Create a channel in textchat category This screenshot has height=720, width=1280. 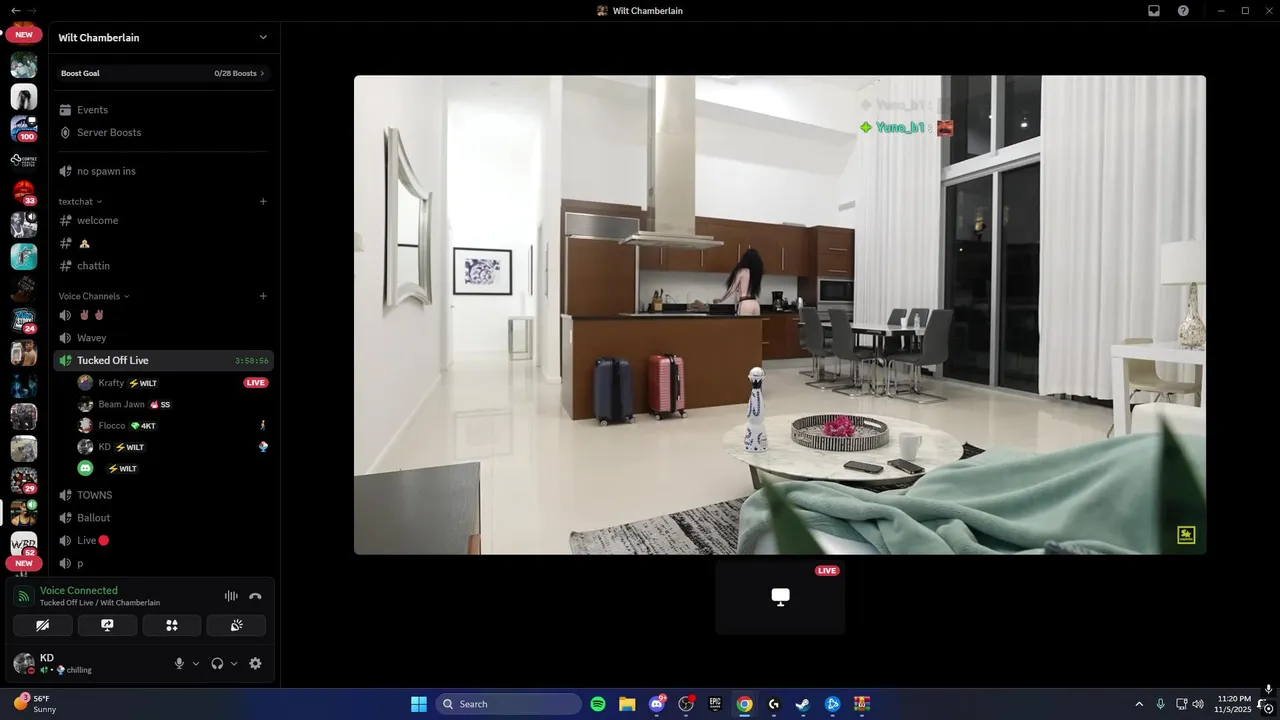[263, 202]
